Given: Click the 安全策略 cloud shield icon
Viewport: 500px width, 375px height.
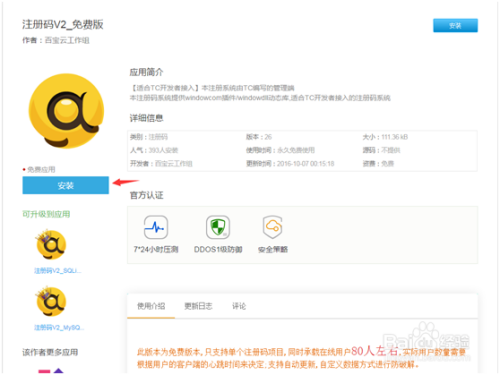Looking at the screenshot, I should 273,227.
